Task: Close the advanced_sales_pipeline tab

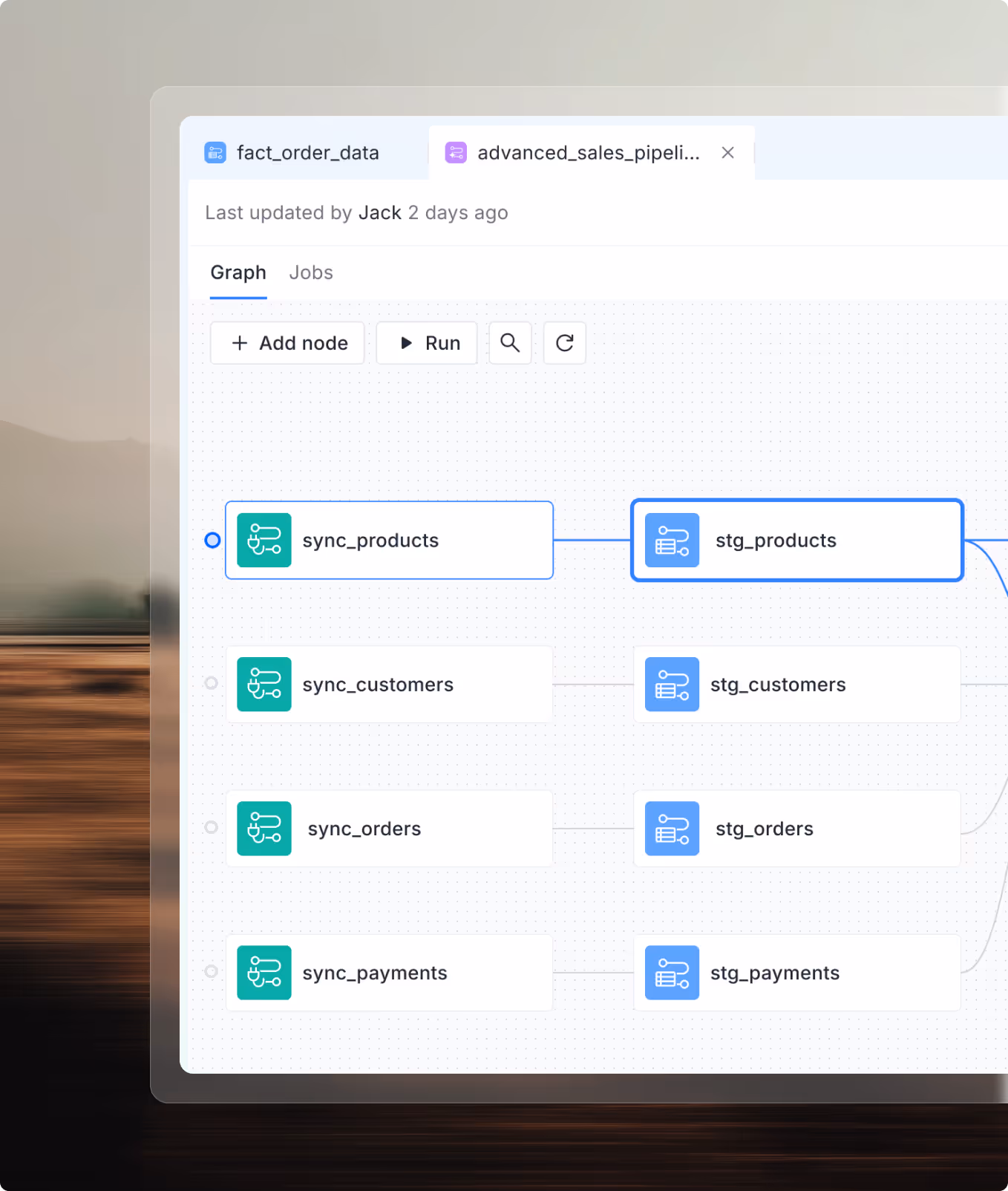Action: pyautogui.click(x=727, y=153)
